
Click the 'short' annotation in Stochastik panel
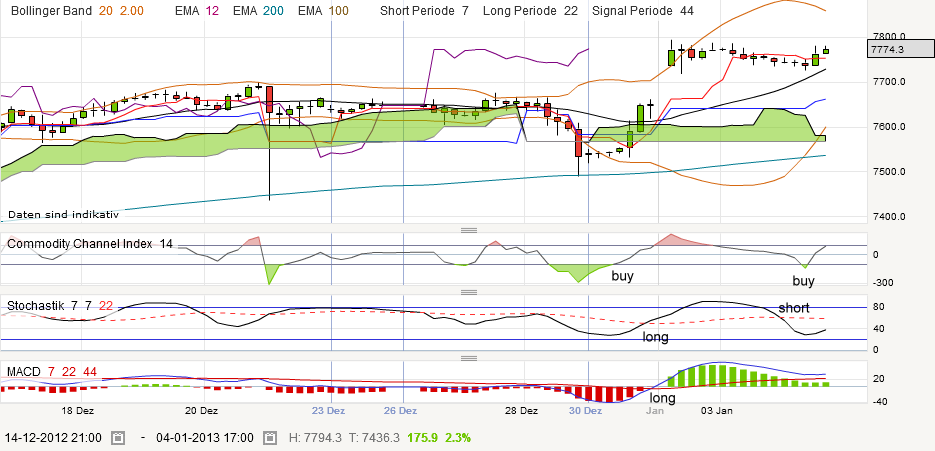[x=794, y=308]
